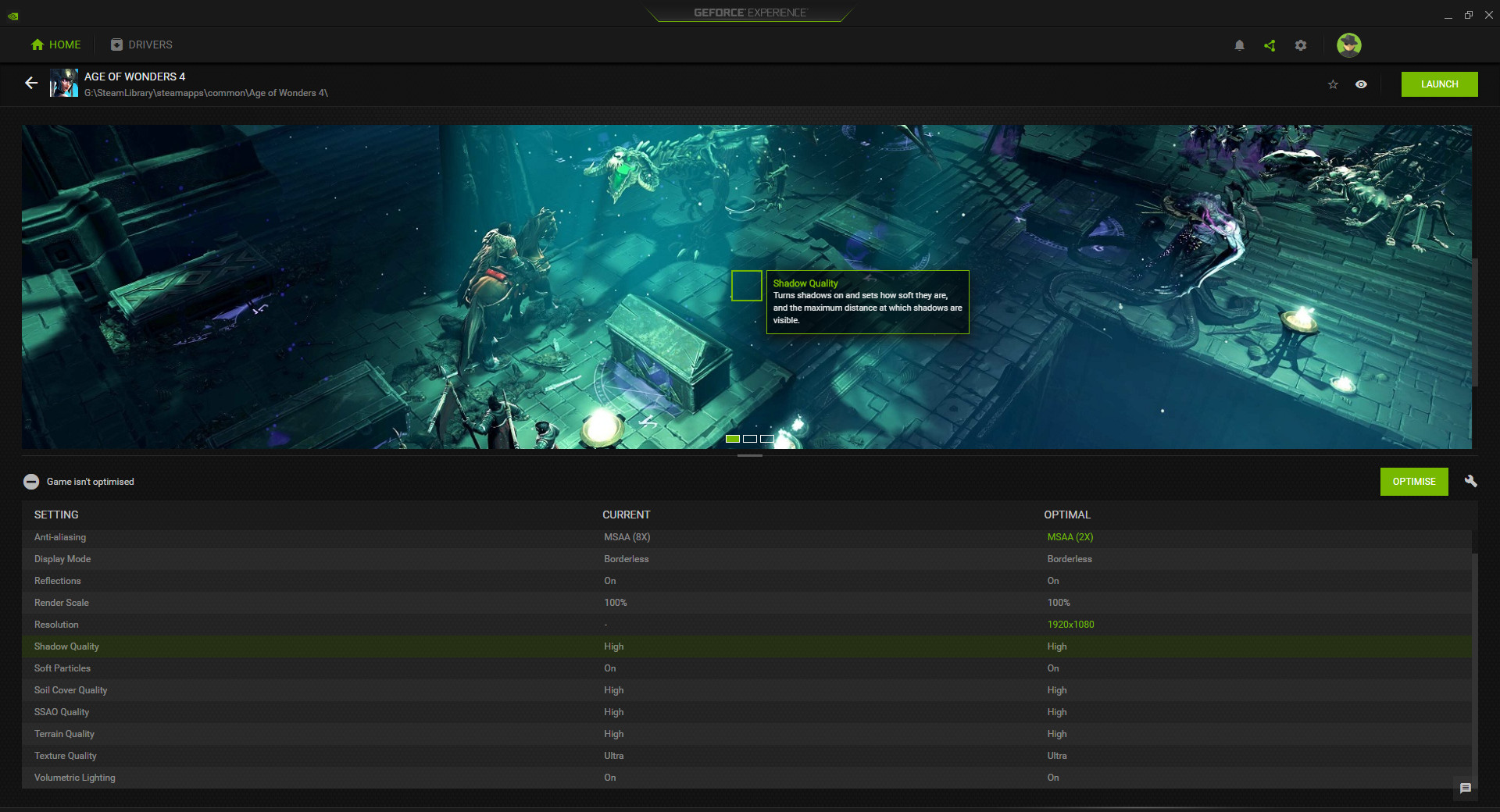Open GeForce Experience settings gear

coord(1300,45)
